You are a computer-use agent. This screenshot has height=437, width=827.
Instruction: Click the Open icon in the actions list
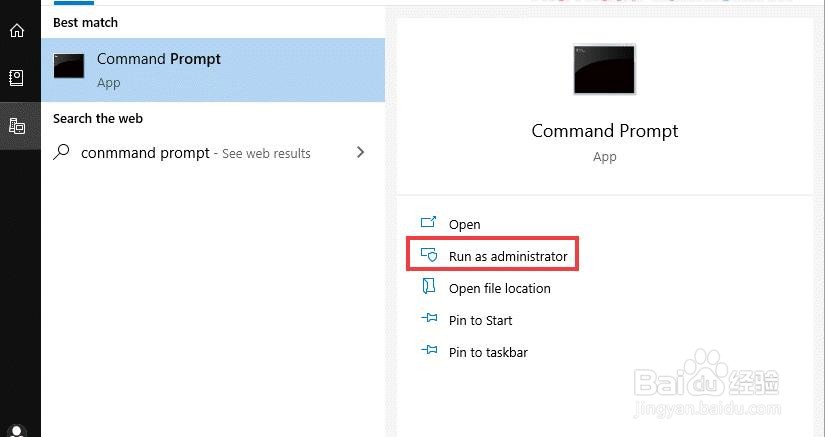pyautogui.click(x=429, y=223)
